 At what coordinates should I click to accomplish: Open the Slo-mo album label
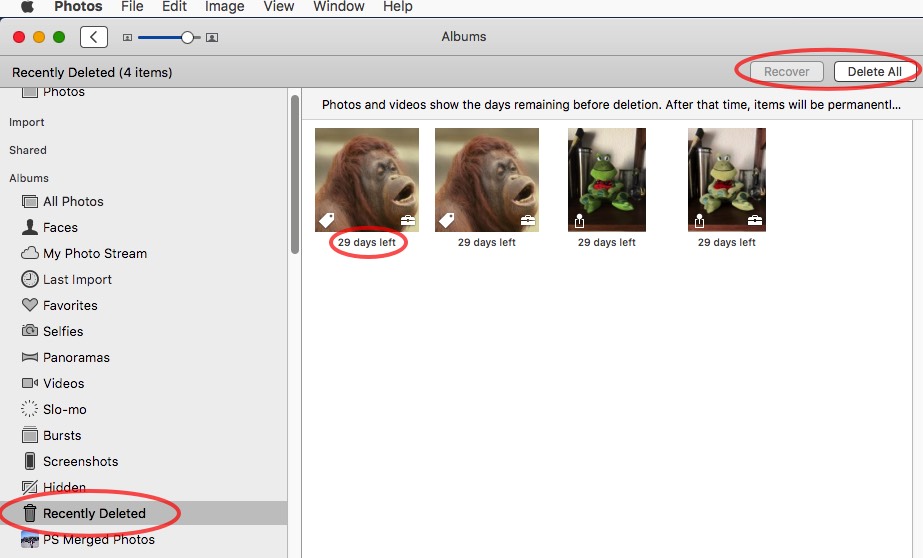(x=65, y=409)
